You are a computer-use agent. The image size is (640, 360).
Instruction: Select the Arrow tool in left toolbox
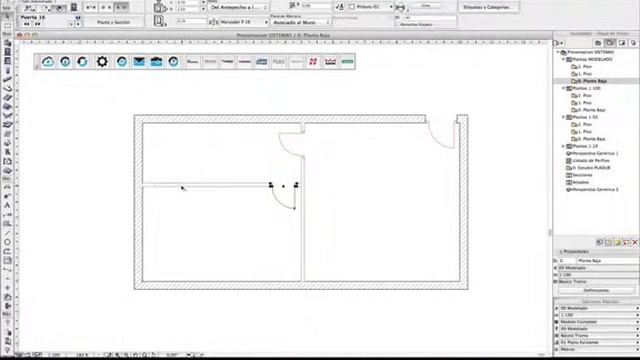click(x=7, y=16)
